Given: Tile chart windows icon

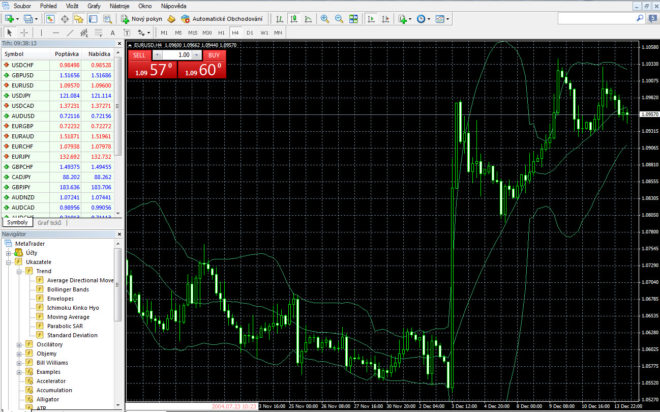Looking at the screenshot, I should pos(354,19).
